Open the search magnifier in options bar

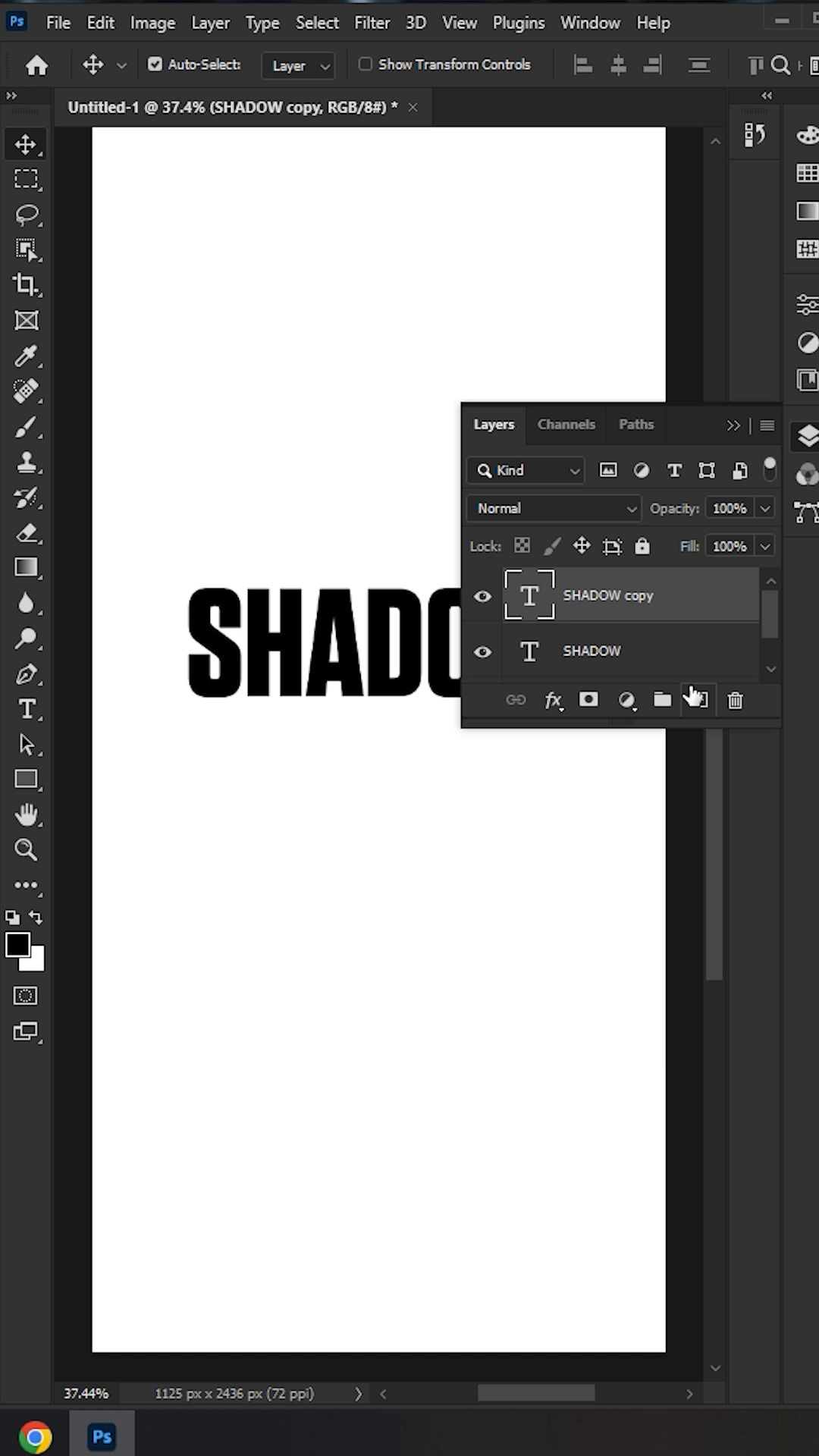click(x=780, y=66)
